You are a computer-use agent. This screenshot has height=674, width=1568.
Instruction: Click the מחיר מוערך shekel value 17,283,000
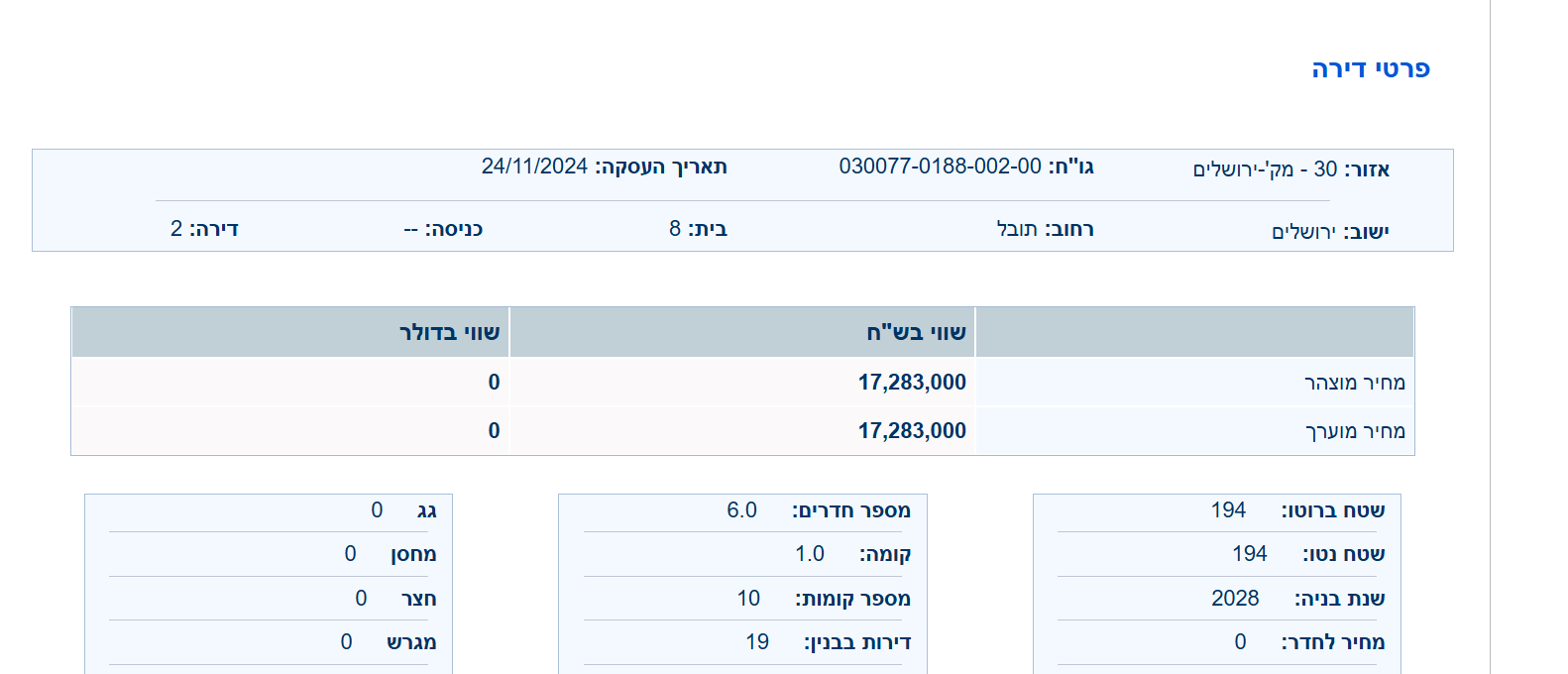[x=912, y=431]
